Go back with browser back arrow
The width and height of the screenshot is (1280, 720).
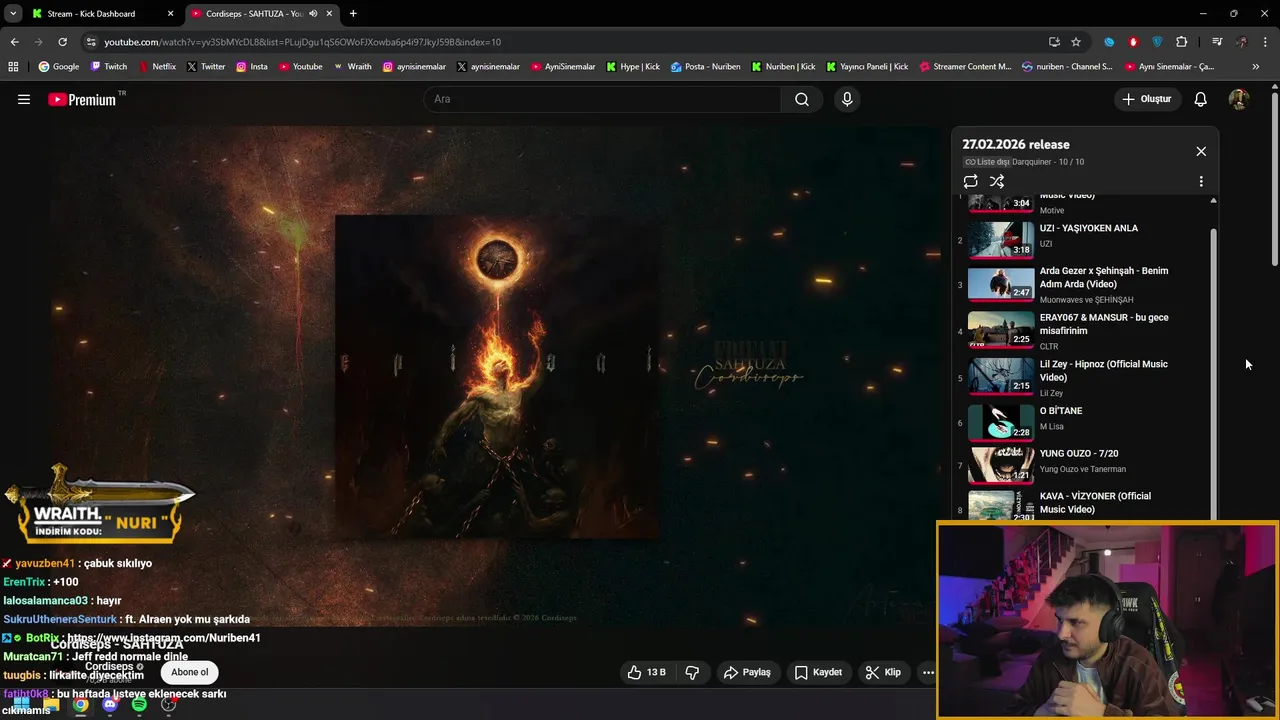point(14,42)
